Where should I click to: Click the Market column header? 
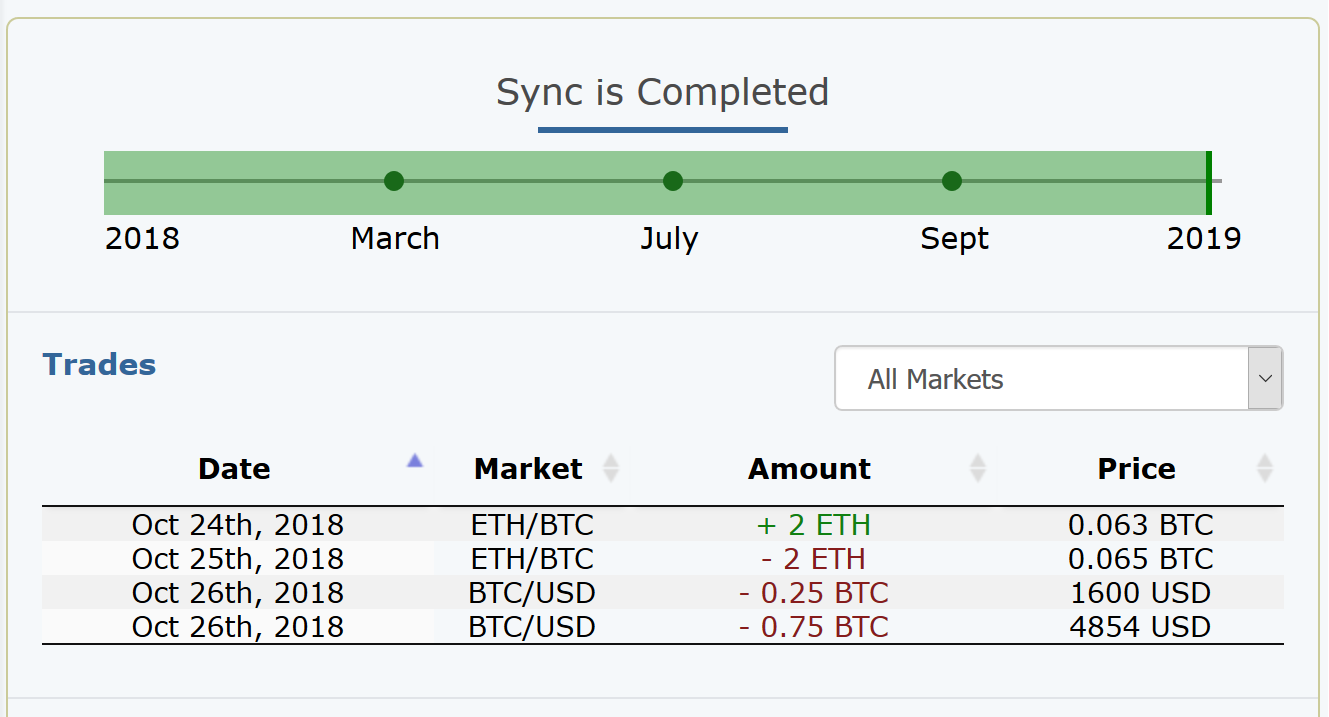[x=529, y=468]
